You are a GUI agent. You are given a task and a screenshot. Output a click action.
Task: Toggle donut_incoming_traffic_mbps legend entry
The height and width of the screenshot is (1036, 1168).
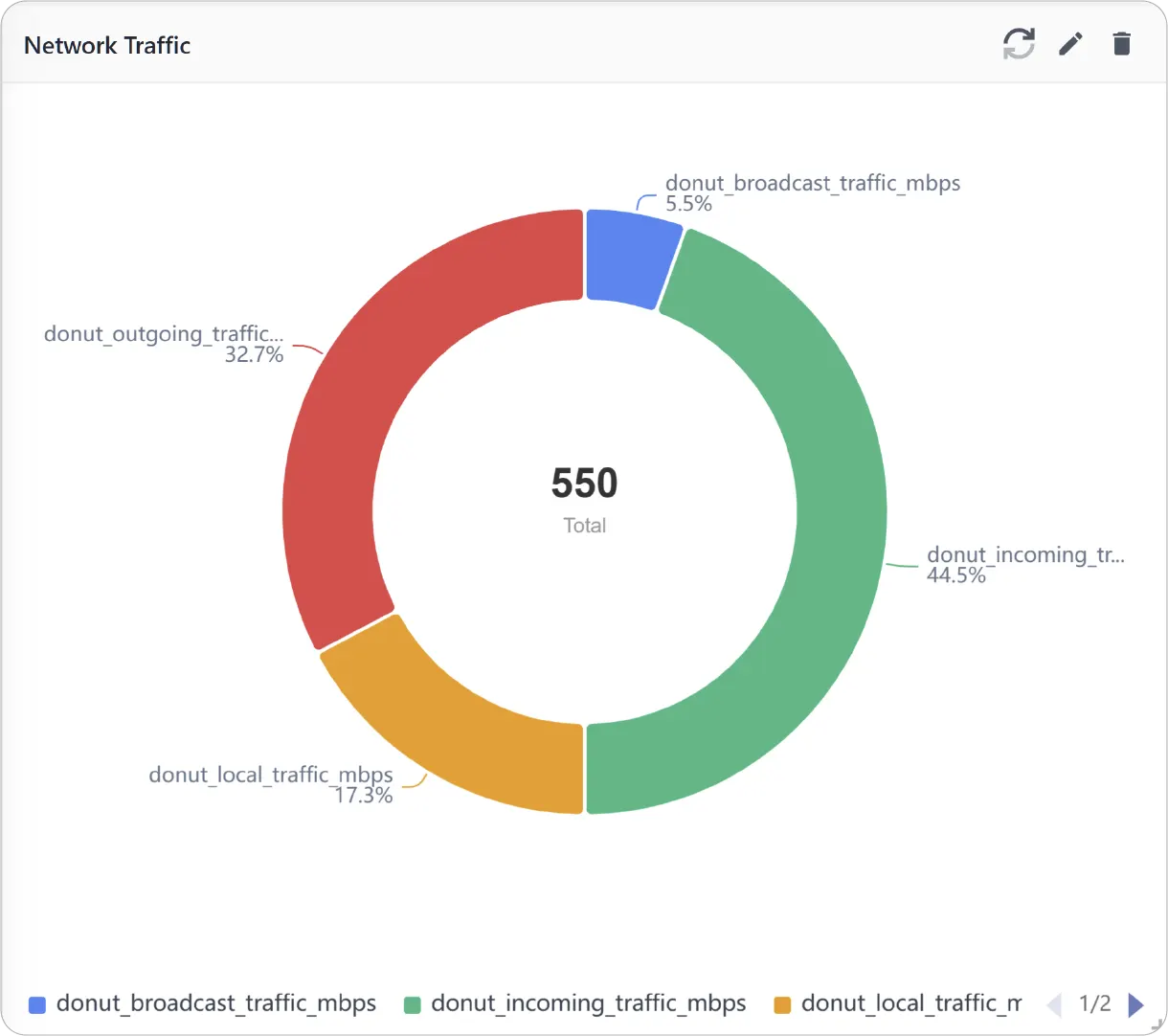click(x=575, y=1003)
